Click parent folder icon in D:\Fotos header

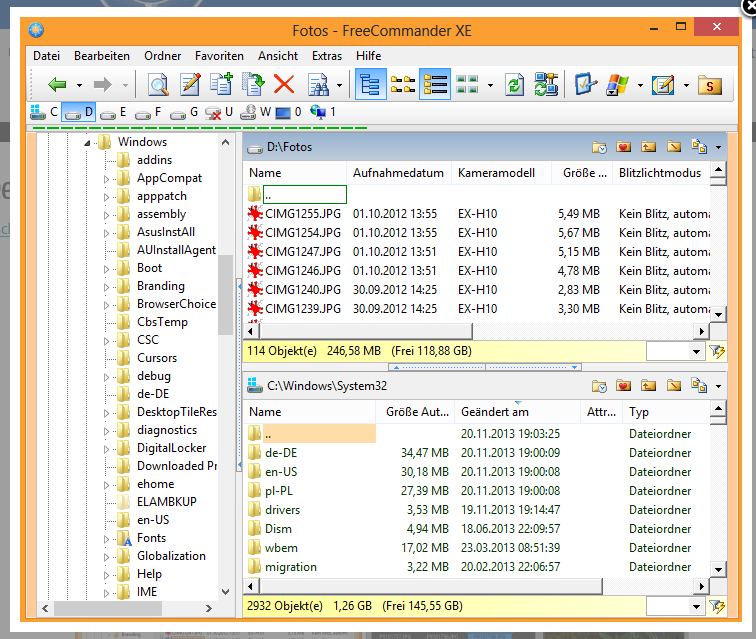click(648, 146)
